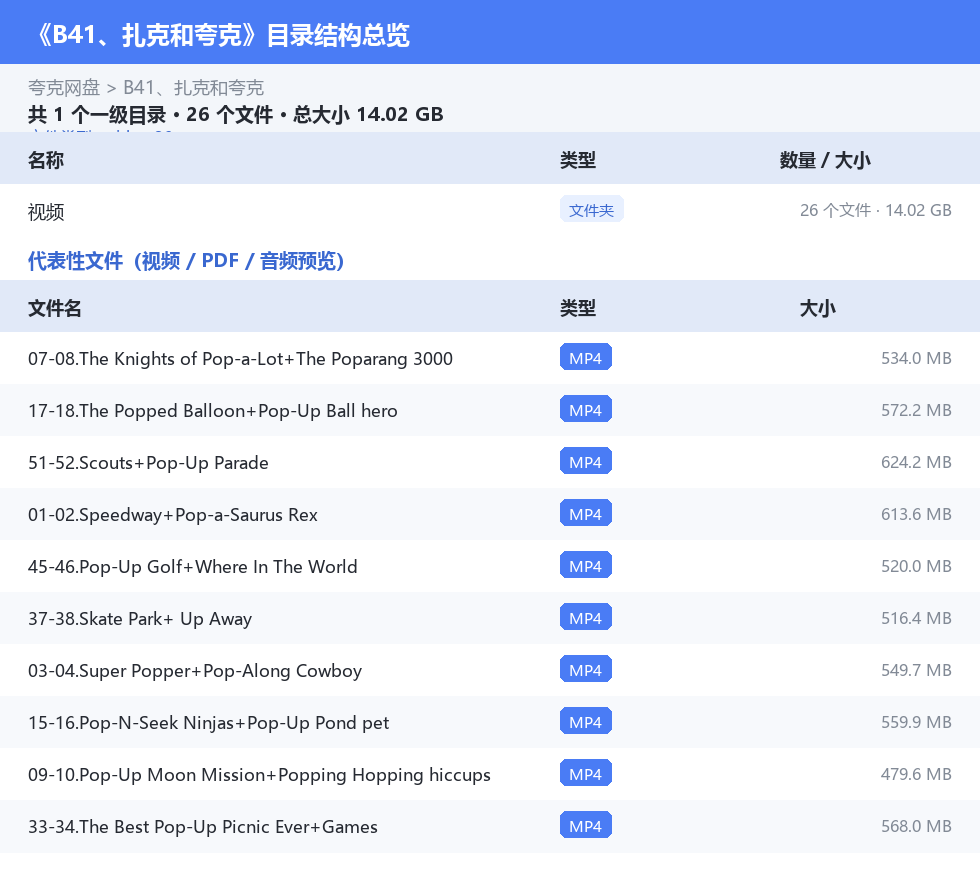The height and width of the screenshot is (884, 980).
Task: Click the 代表性文件 section heading
Action: pyautogui.click(x=186, y=261)
